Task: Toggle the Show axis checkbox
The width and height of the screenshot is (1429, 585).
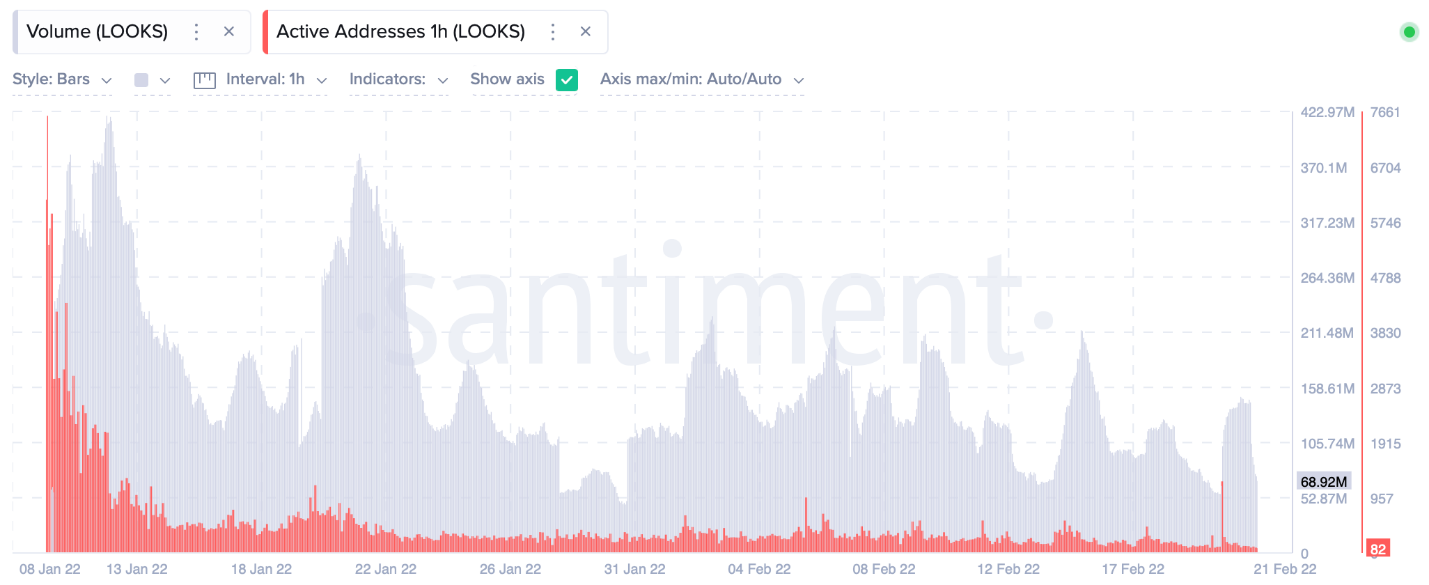Action: tap(567, 80)
